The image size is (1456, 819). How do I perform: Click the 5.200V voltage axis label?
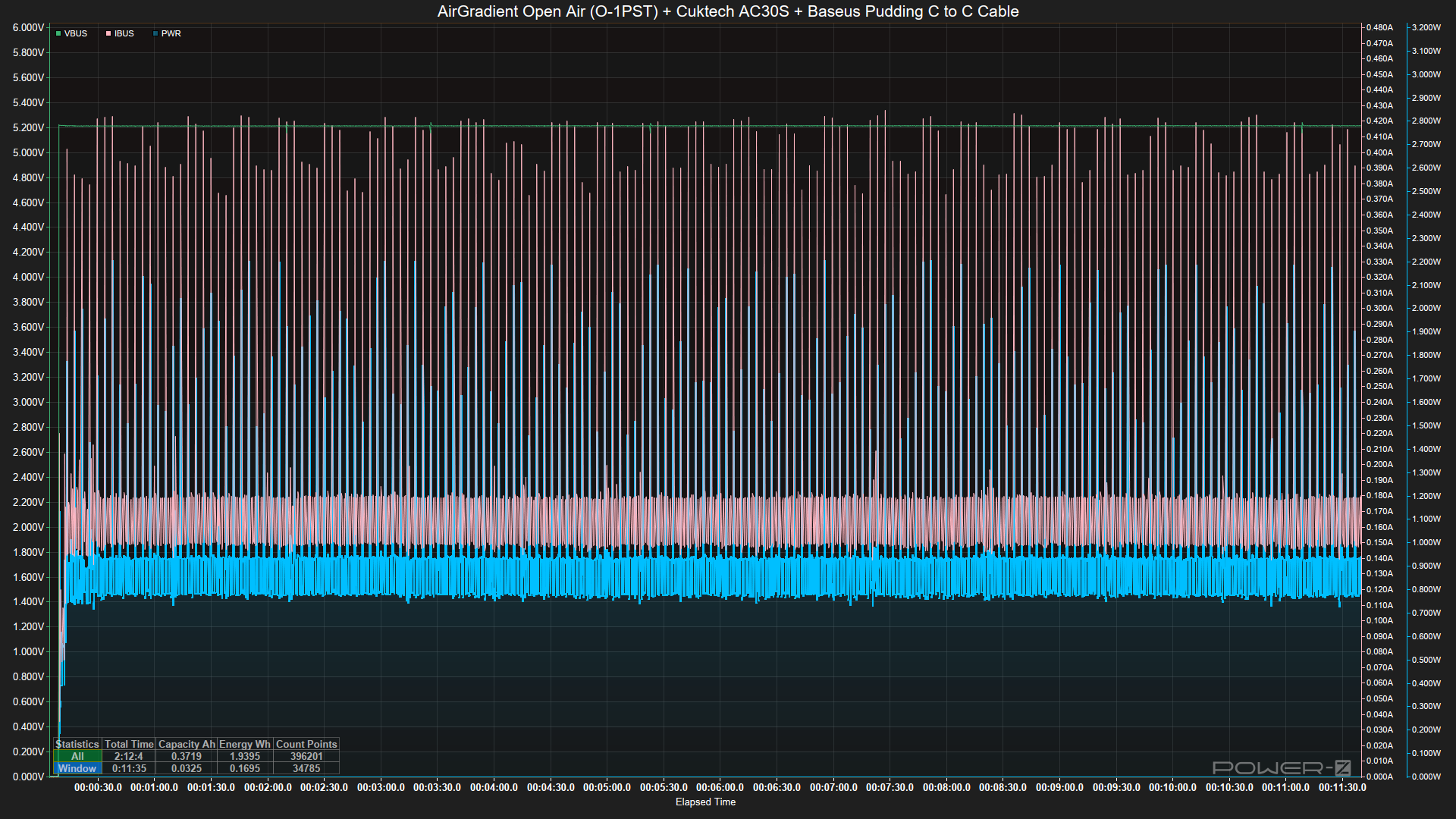(28, 127)
